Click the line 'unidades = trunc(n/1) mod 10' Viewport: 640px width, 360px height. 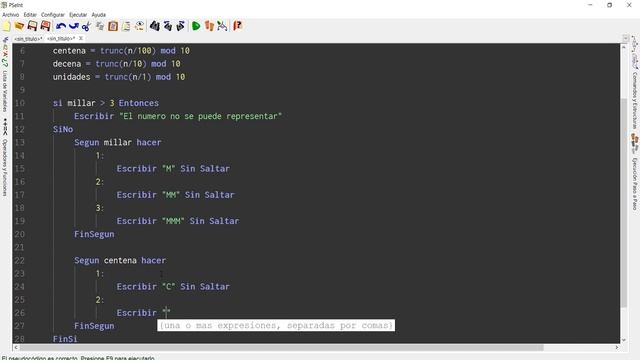119,77
